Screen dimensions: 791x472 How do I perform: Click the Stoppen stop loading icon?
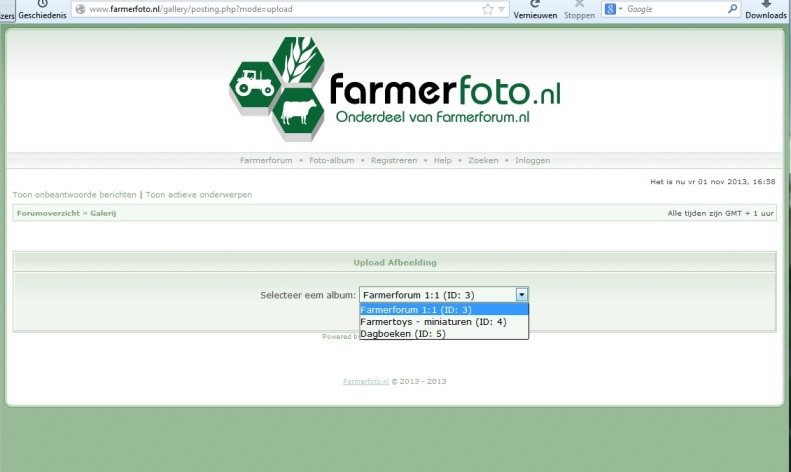pyautogui.click(x=579, y=6)
